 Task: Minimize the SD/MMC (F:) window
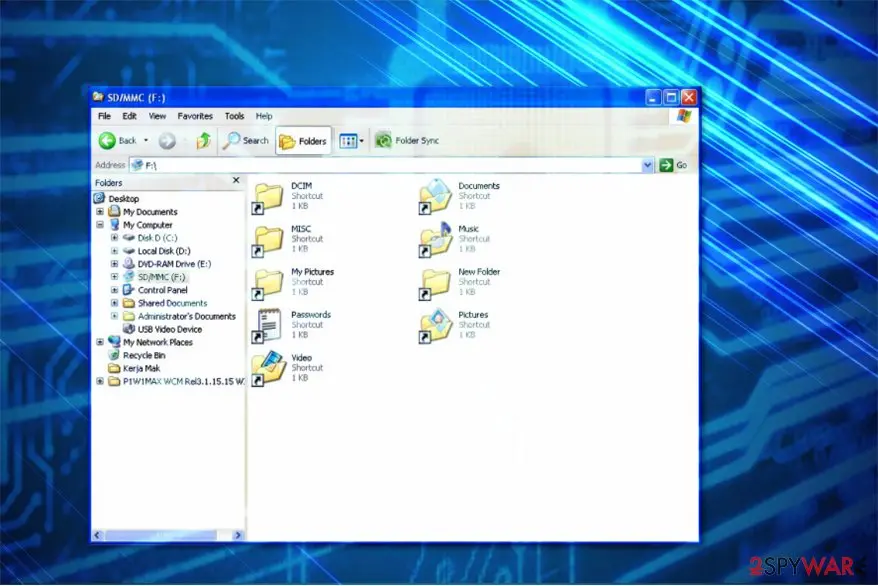pyautogui.click(x=653, y=97)
